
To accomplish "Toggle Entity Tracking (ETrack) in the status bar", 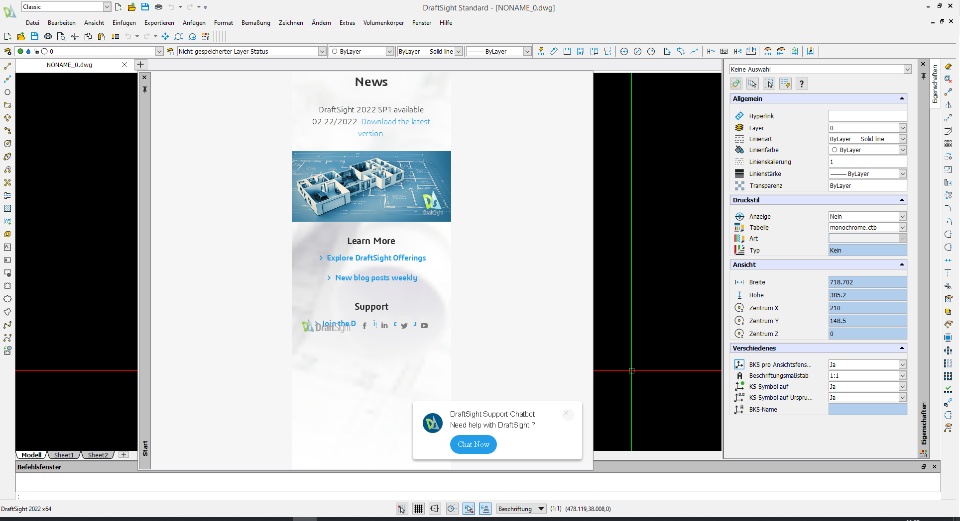I will click(485, 509).
